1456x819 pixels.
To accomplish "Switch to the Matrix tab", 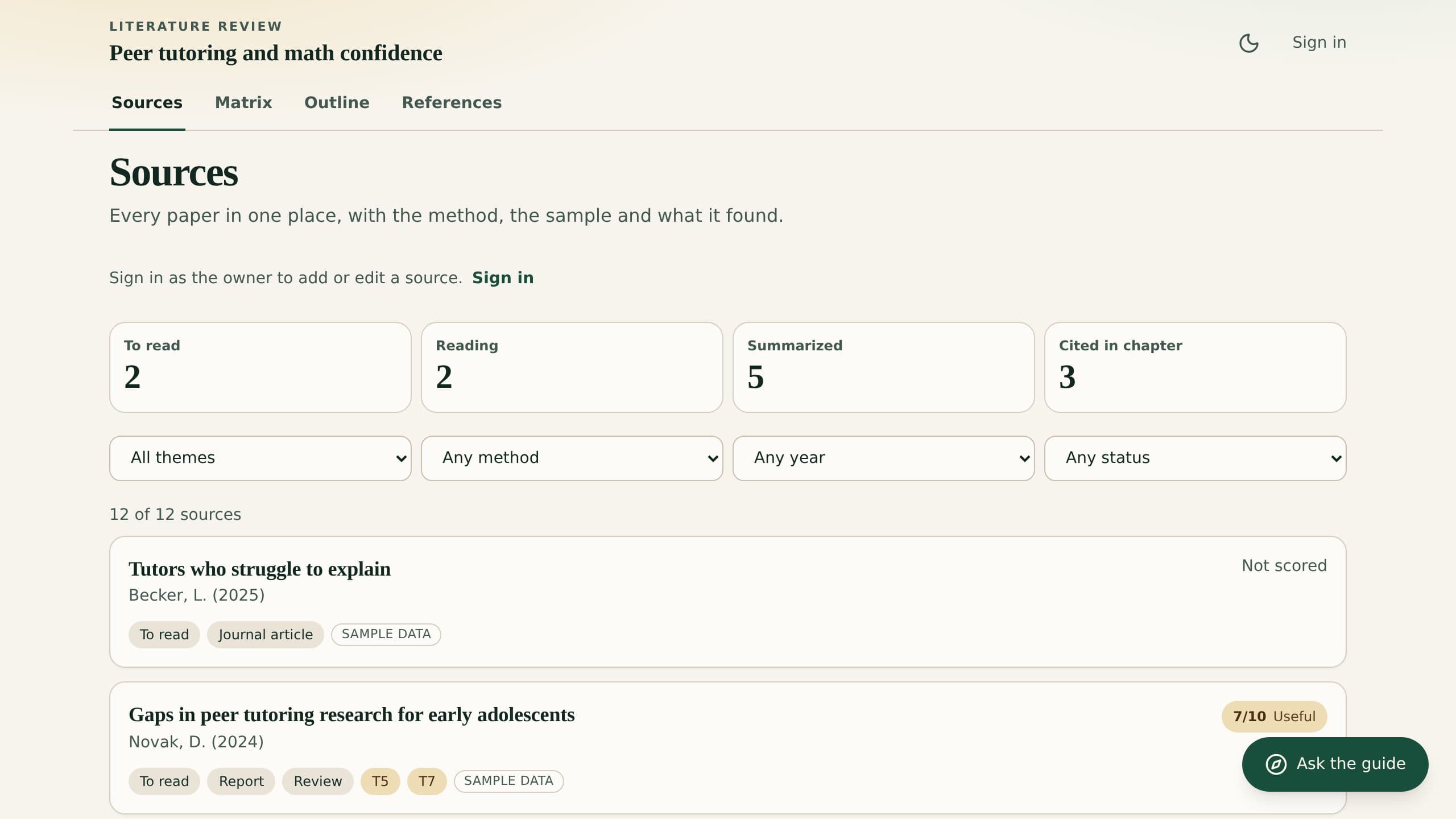I will 243,102.
